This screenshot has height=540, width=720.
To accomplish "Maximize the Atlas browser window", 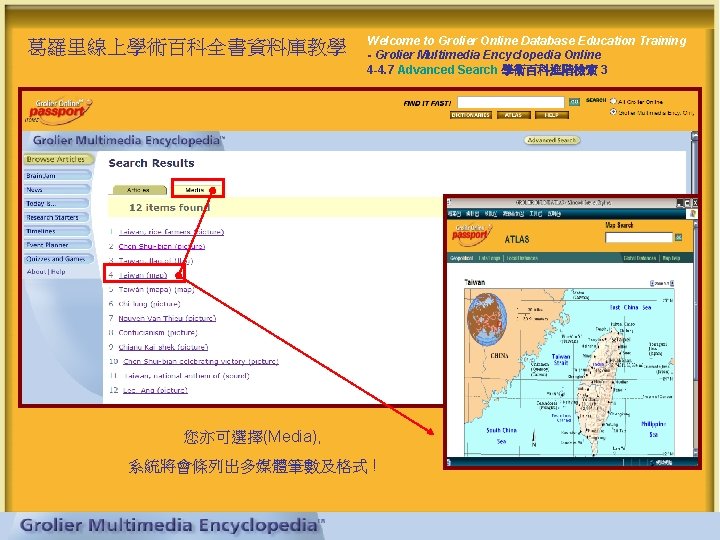I will (x=687, y=202).
